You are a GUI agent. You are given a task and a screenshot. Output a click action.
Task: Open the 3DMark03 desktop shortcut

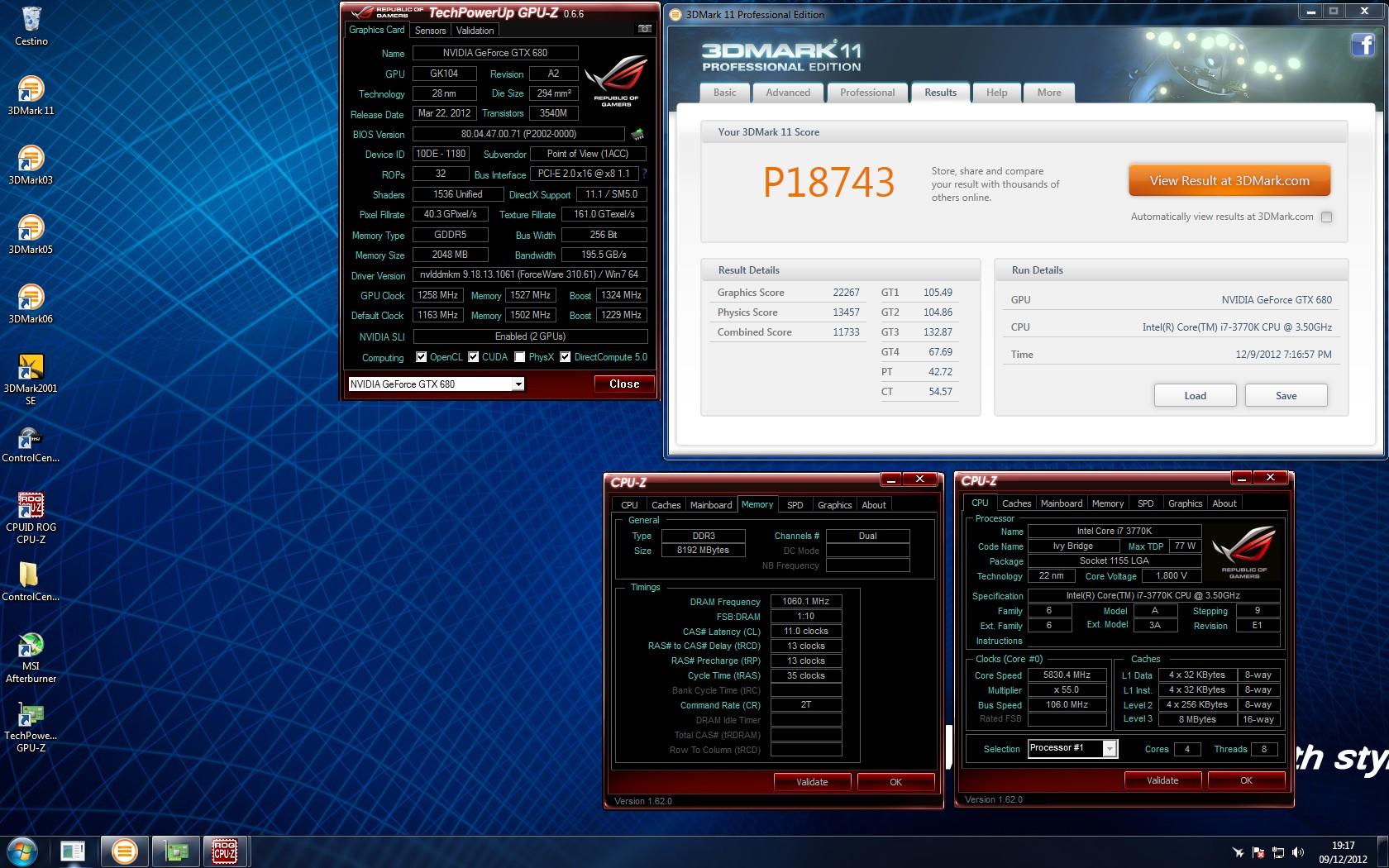click(31, 165)
